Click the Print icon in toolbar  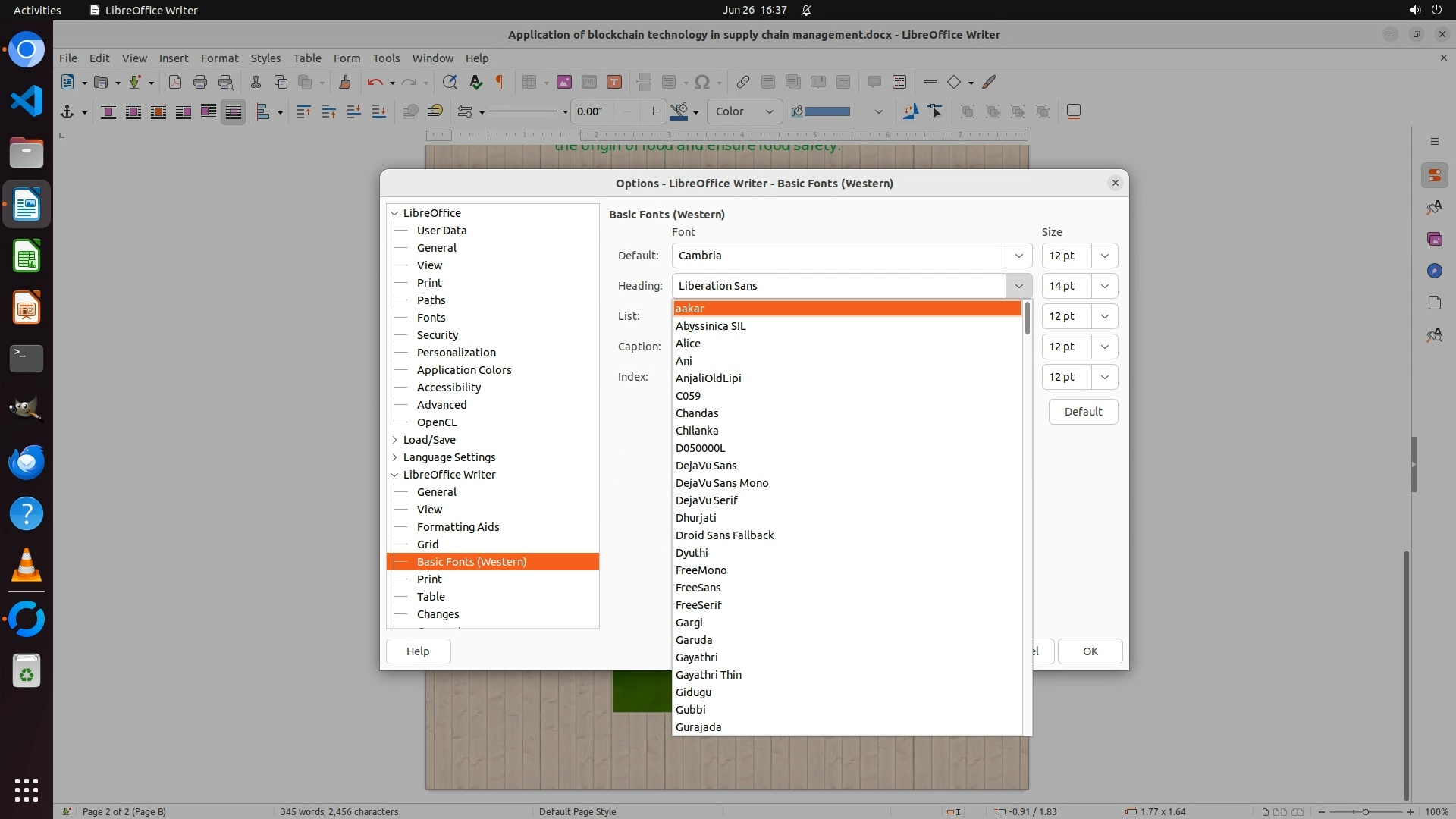(200, 82)
